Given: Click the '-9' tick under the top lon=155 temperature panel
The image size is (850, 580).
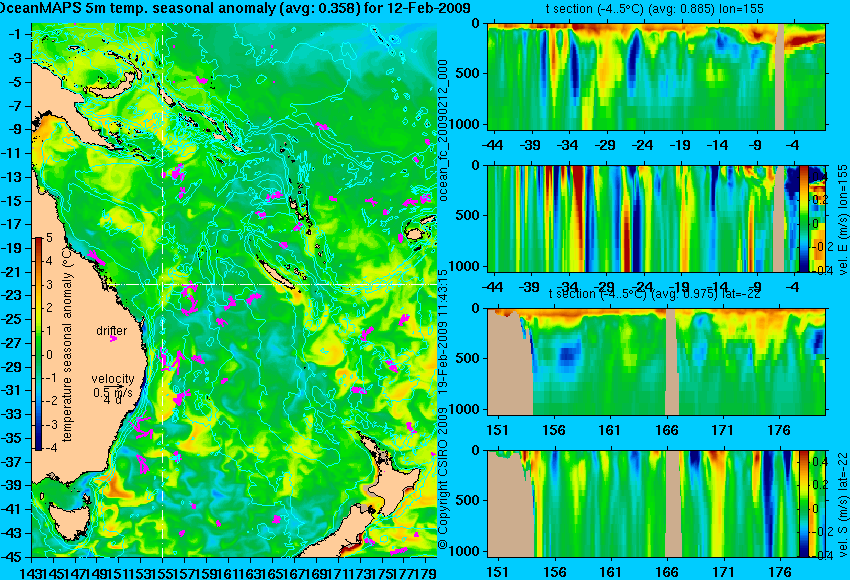Looking at the screenshot, I should point(756,145).
